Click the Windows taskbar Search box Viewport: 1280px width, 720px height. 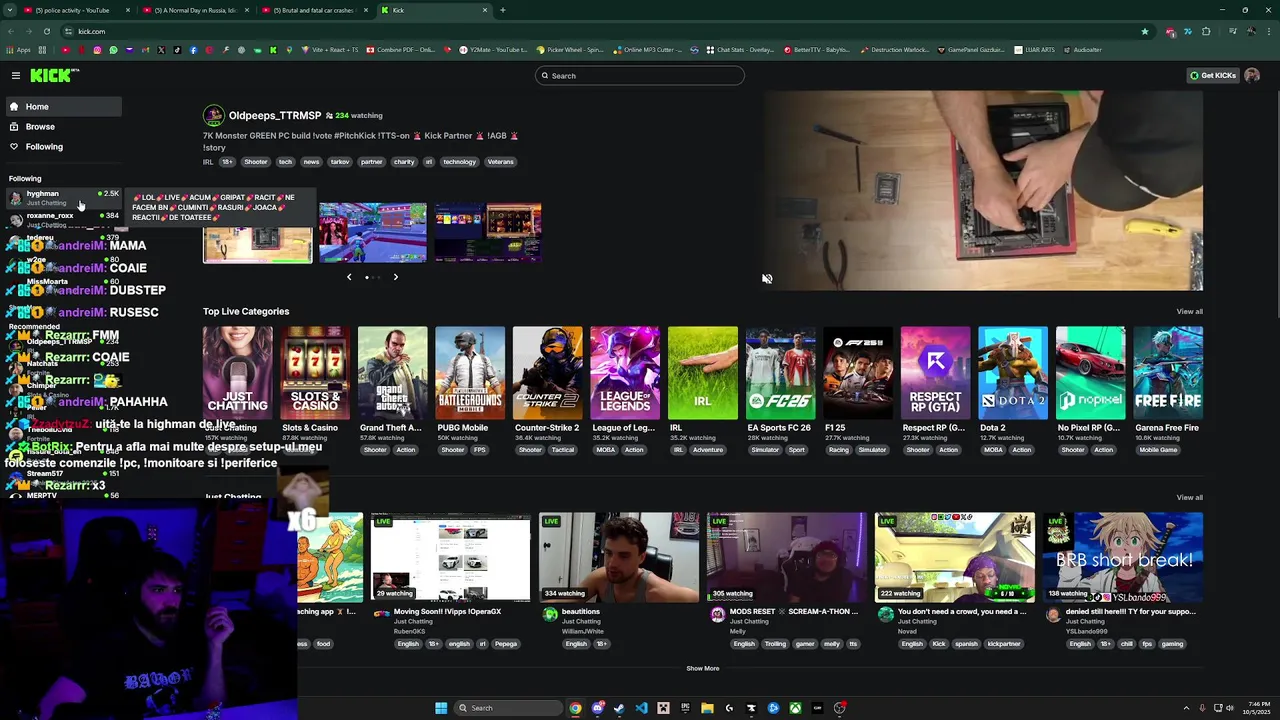coord(506,708)
